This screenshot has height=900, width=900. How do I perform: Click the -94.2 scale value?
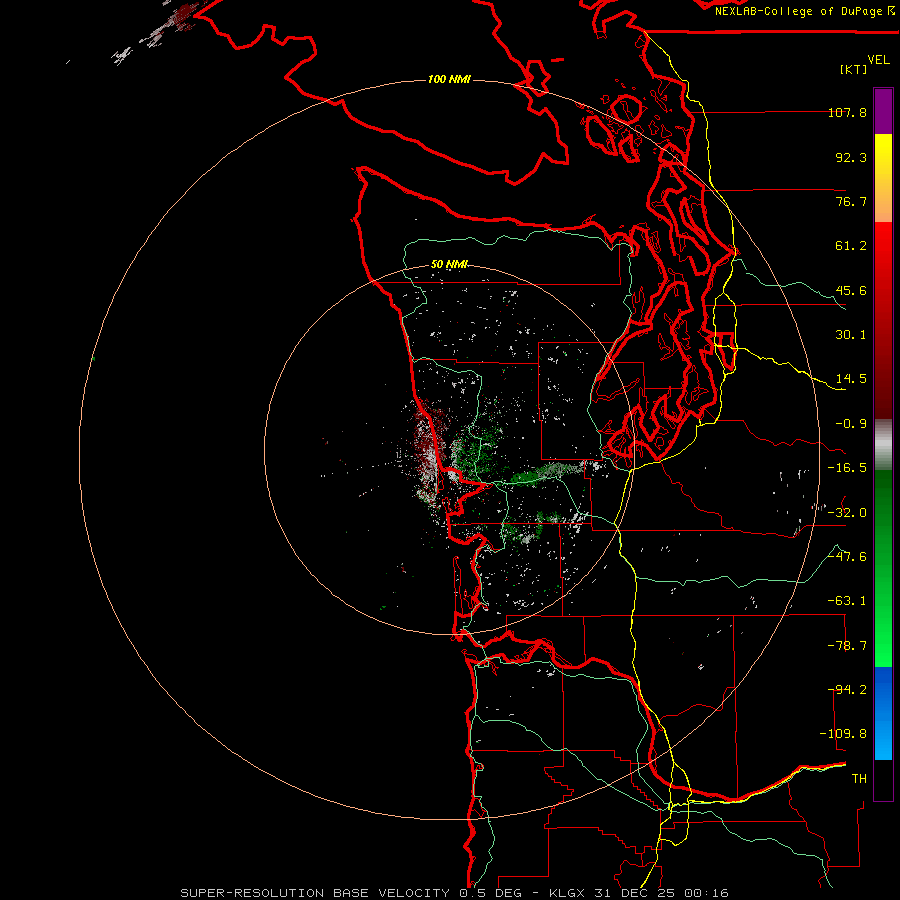847,690
